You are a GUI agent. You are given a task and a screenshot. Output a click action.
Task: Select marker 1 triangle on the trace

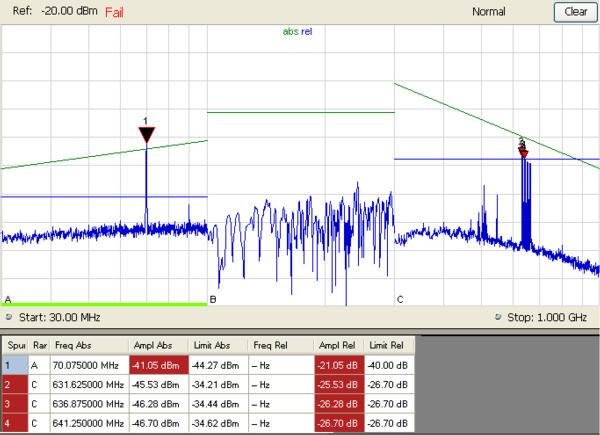(146, 135)
